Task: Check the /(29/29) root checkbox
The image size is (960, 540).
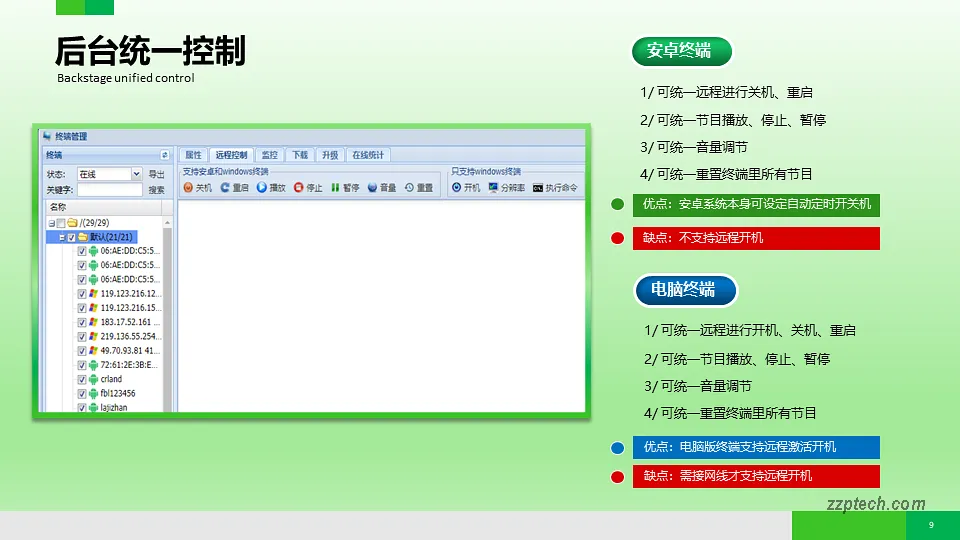Action: click(61, 223)
